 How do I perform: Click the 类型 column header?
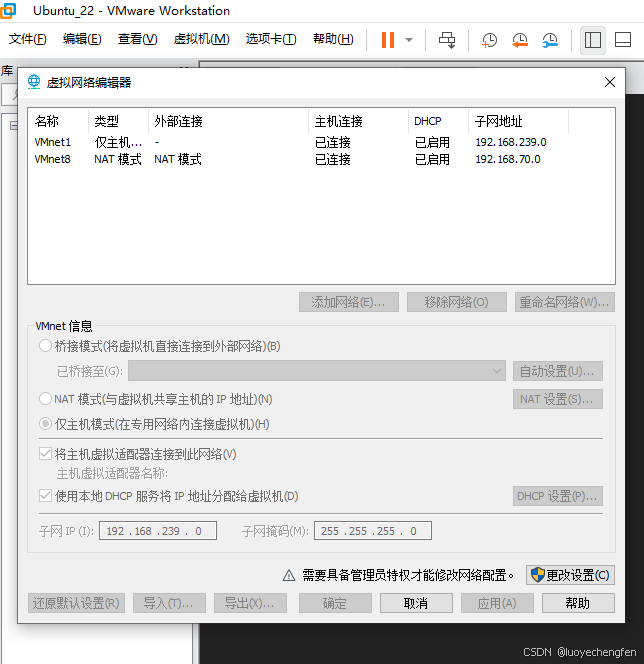119,122
